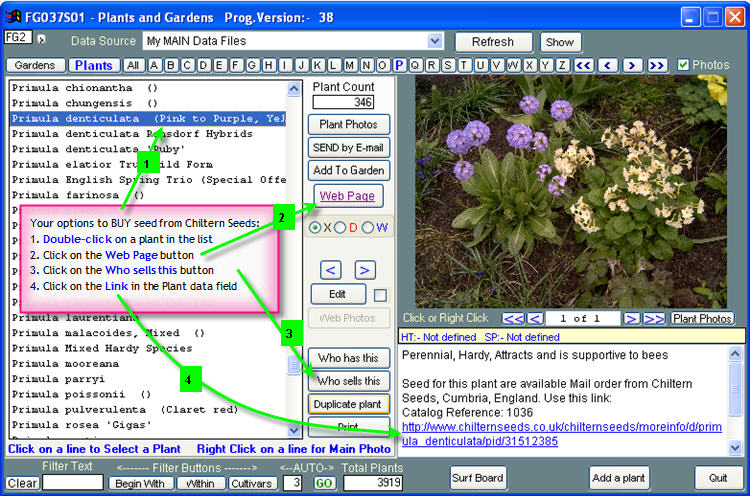Click Add To Garden button

pyautogui.click(x=349, y=170)
